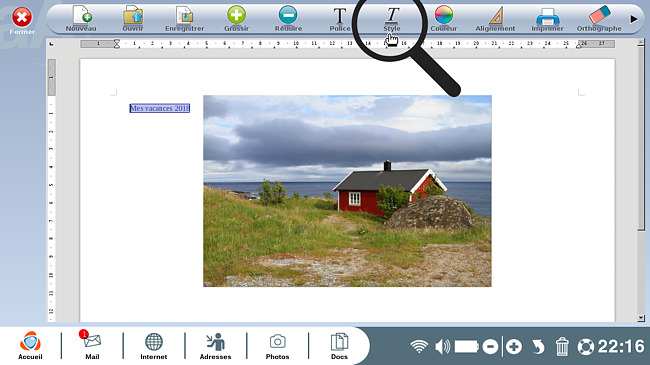The height and width of the screenshot is (365, 650).
Task: Enlarge text with Grossir
Action: (236, 19)
